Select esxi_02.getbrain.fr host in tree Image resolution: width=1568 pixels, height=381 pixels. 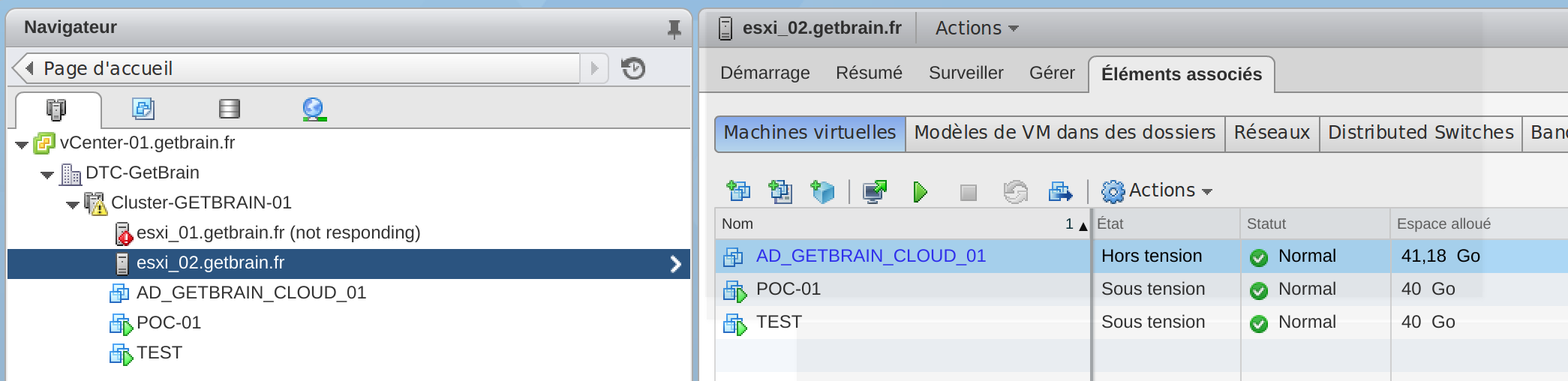pyautogui.click(x=210, y=262)
